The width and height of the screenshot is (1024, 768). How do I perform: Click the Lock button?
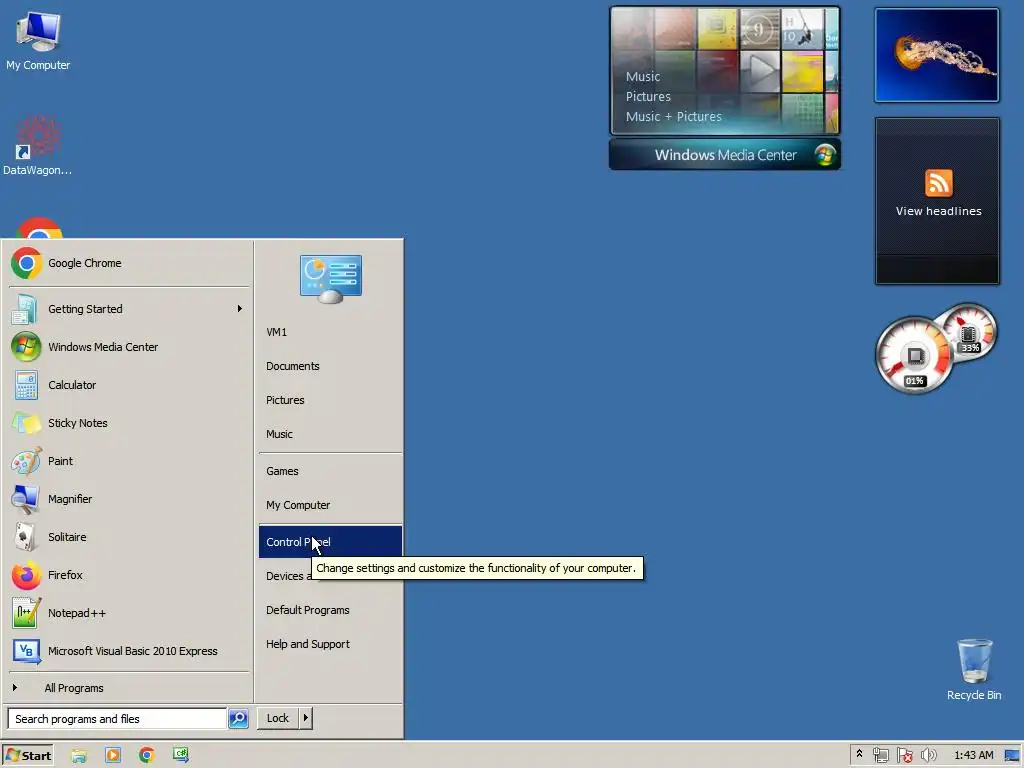[x=278, y=718]
